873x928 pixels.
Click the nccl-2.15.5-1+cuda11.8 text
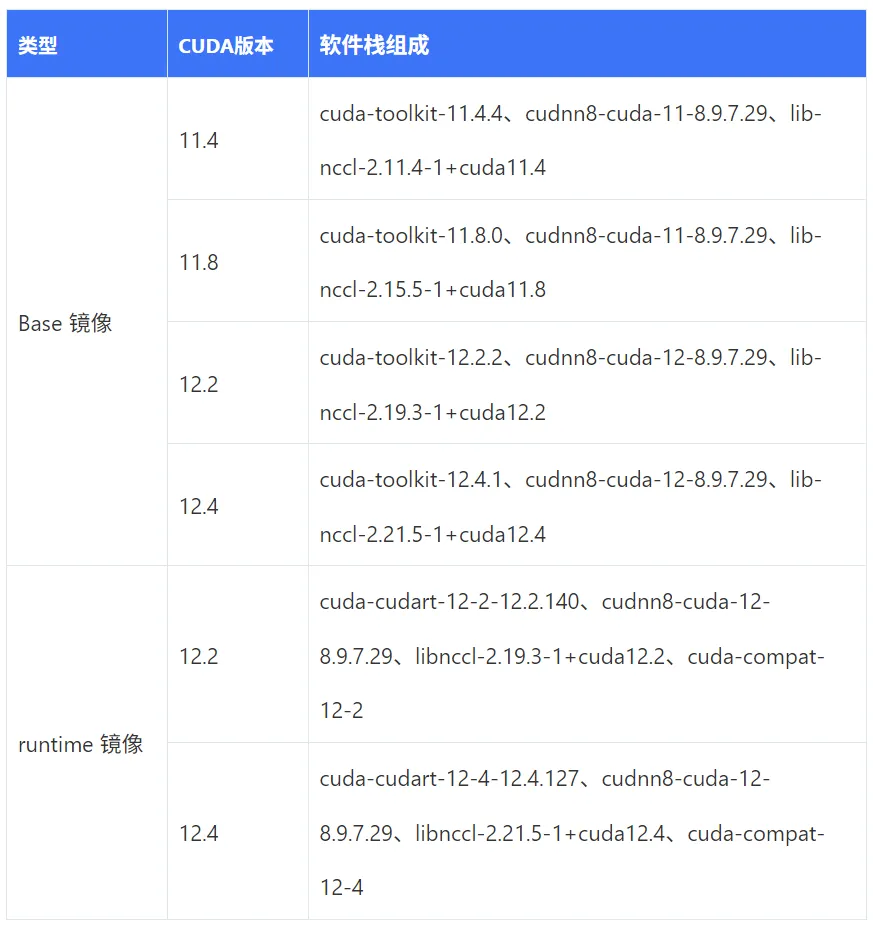click(433, 289)
